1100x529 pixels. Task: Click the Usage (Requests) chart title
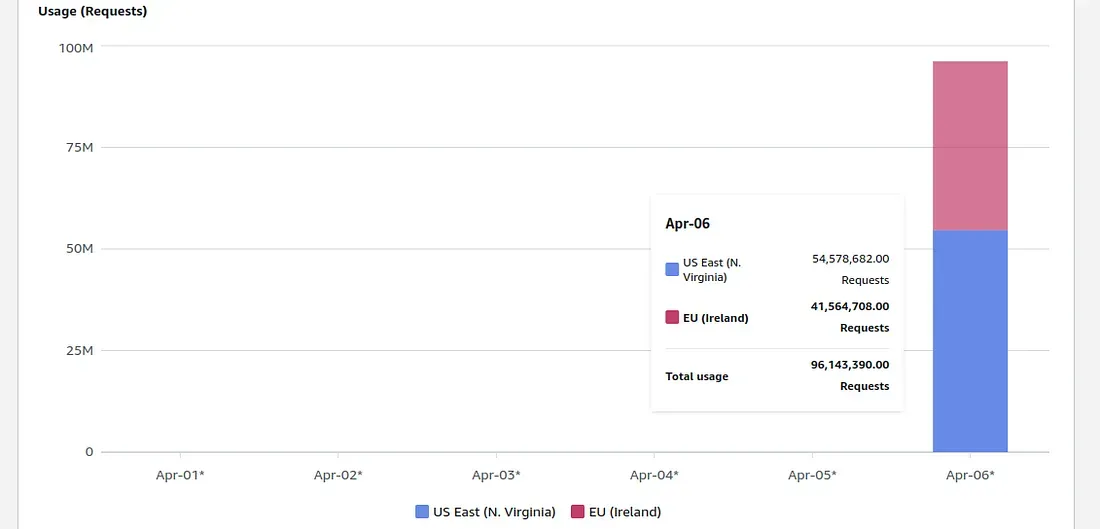[93, 11]
